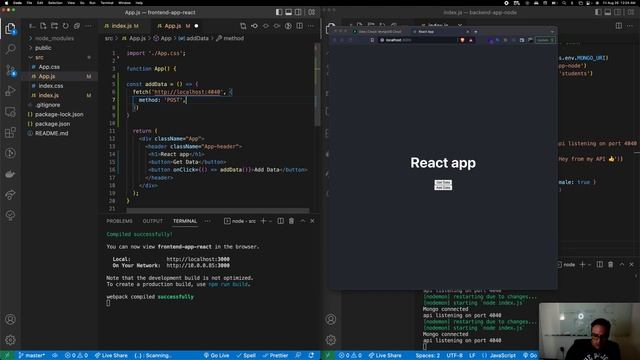Close the frontend terminal panel

click(312, 221)
